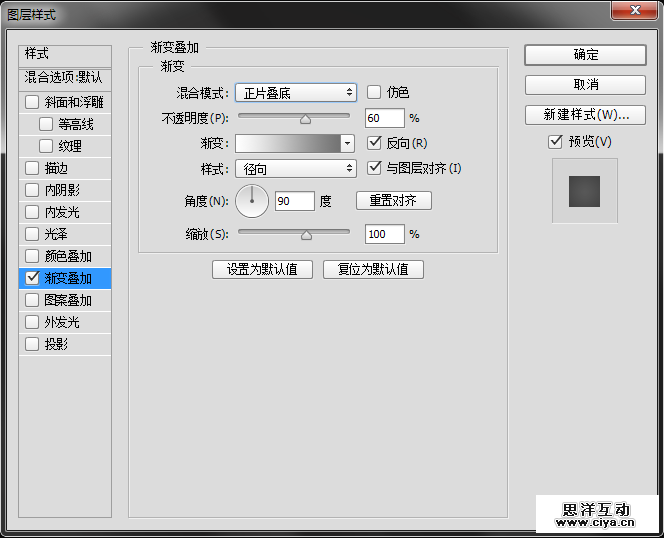Screen dimensions: 664x538
Task: Click the 缩放 value field showing 100
Action: point(385,234)
